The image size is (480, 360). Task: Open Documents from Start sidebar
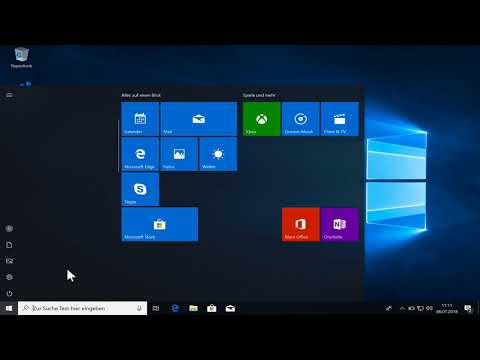[x=9, y=245]
